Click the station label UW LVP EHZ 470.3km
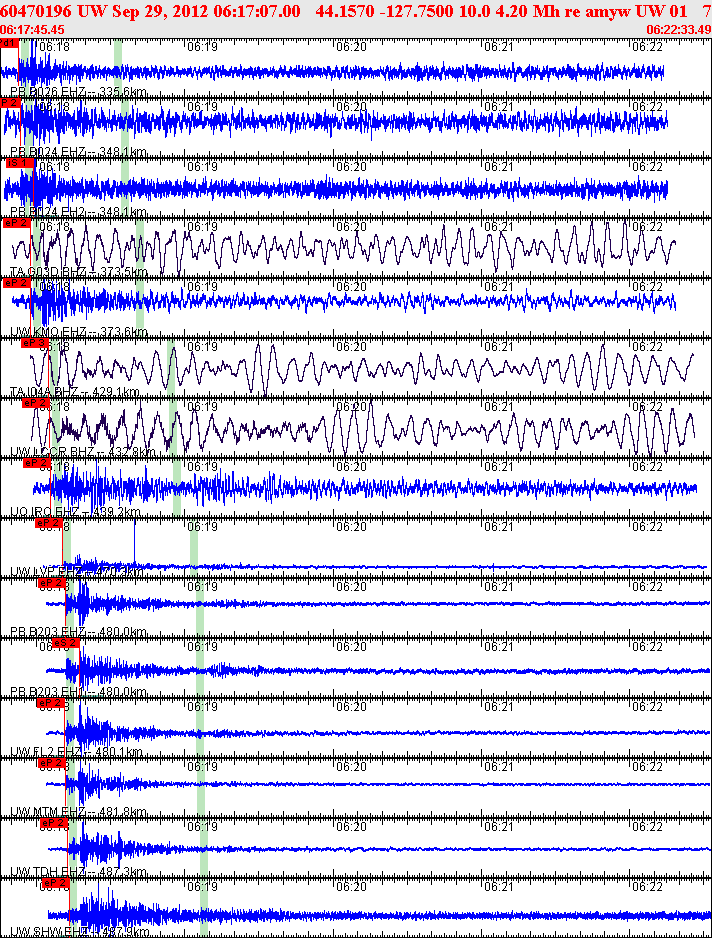 click(77, 572)
